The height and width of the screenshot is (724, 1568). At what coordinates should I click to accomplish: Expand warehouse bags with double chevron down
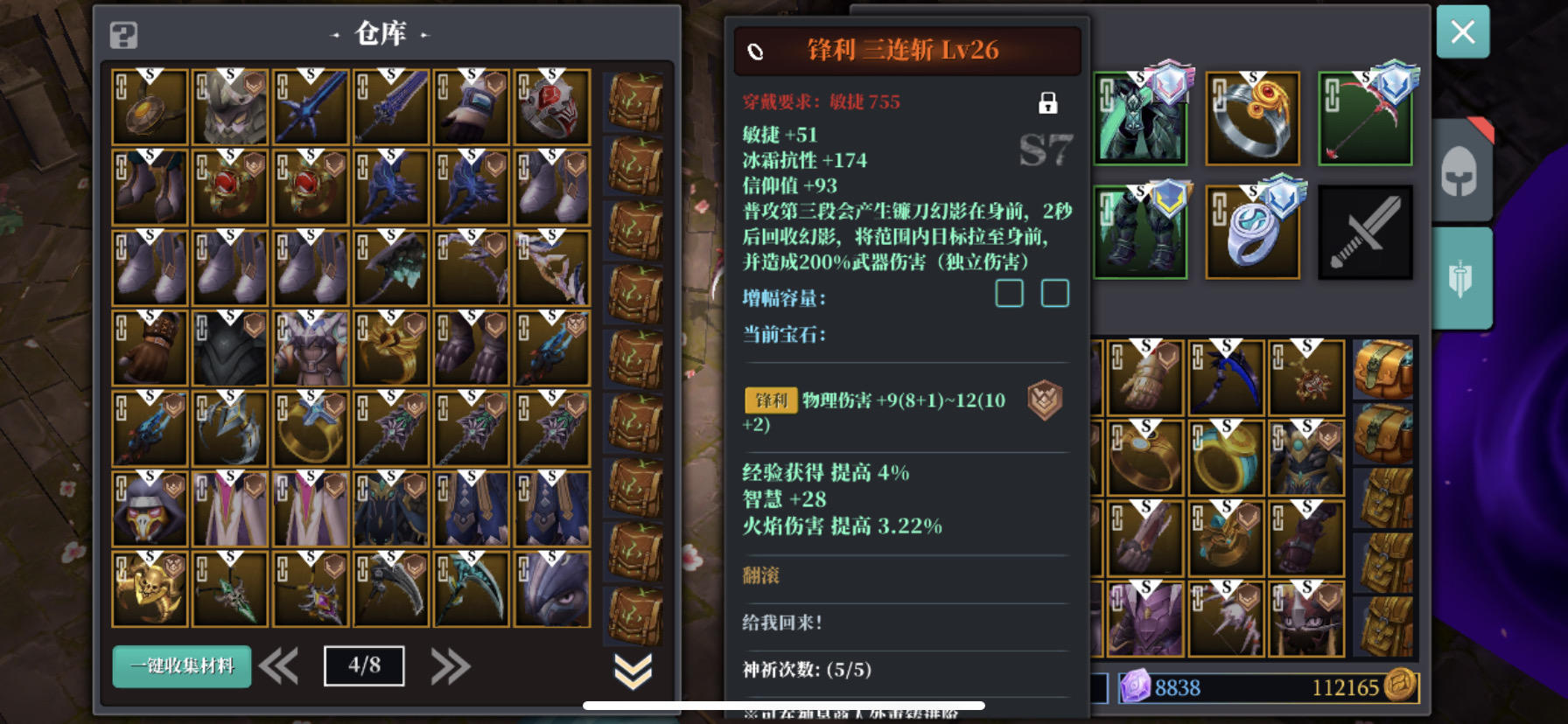tap(633, 671)
